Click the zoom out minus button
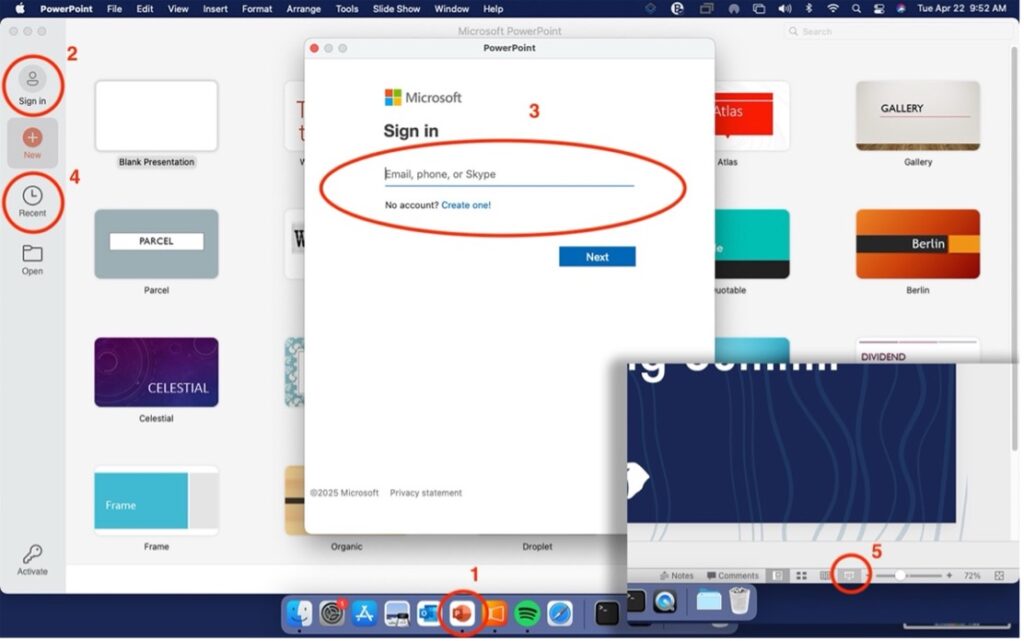Viewport: 1024px width, 641px height. pos(869,576)
